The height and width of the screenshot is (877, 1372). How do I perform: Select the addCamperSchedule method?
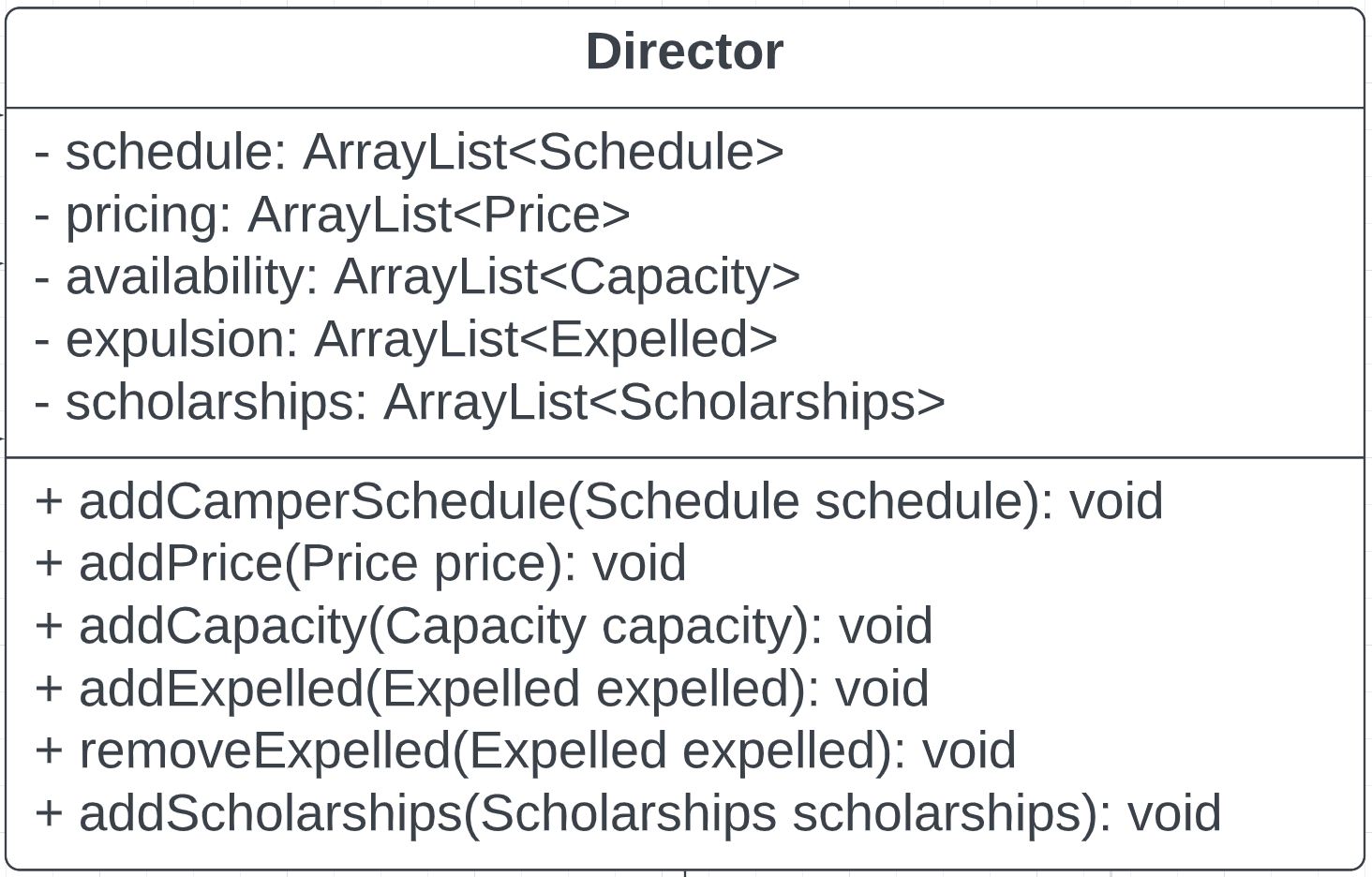[598, 501]
